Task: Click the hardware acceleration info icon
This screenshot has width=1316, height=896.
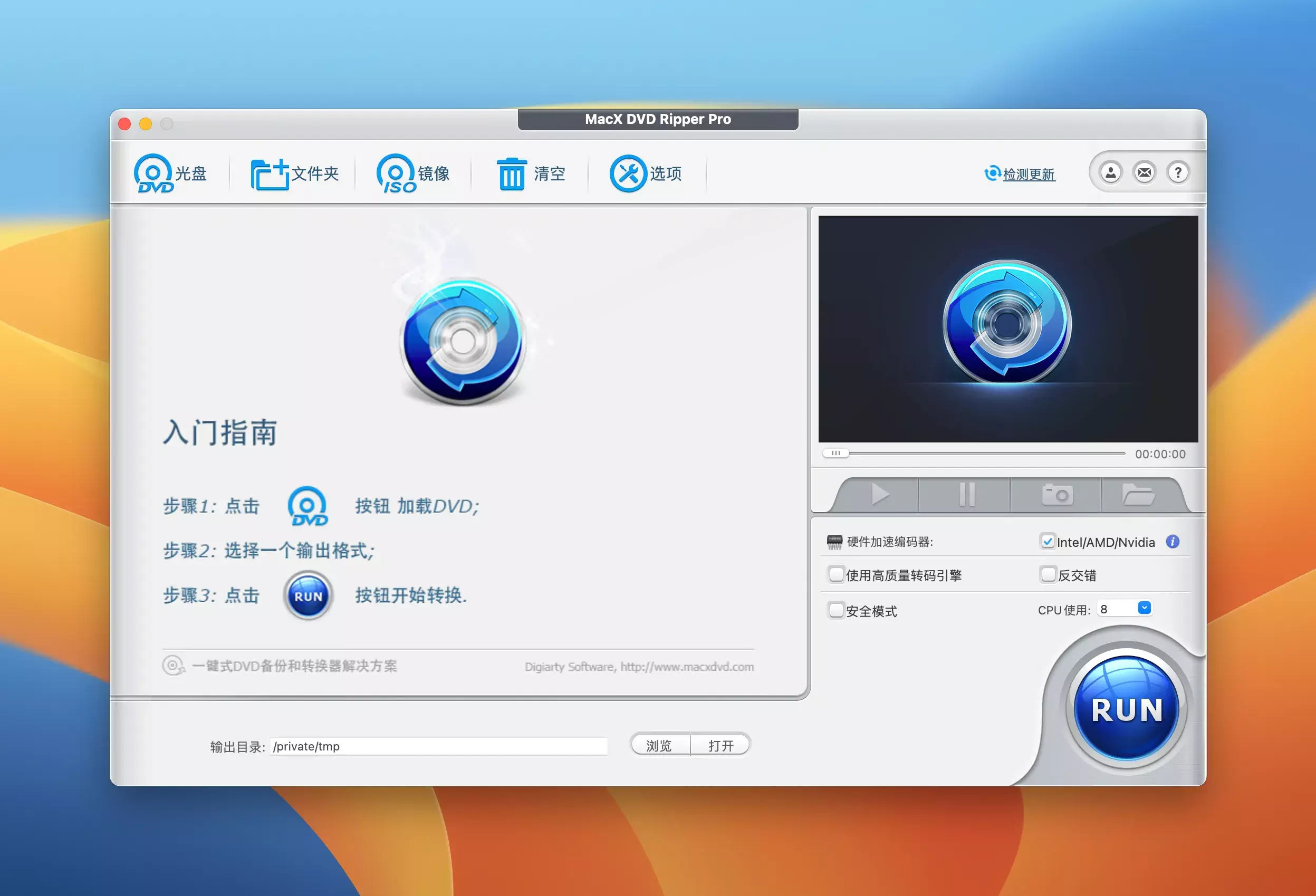Action: pos(1172,542)
